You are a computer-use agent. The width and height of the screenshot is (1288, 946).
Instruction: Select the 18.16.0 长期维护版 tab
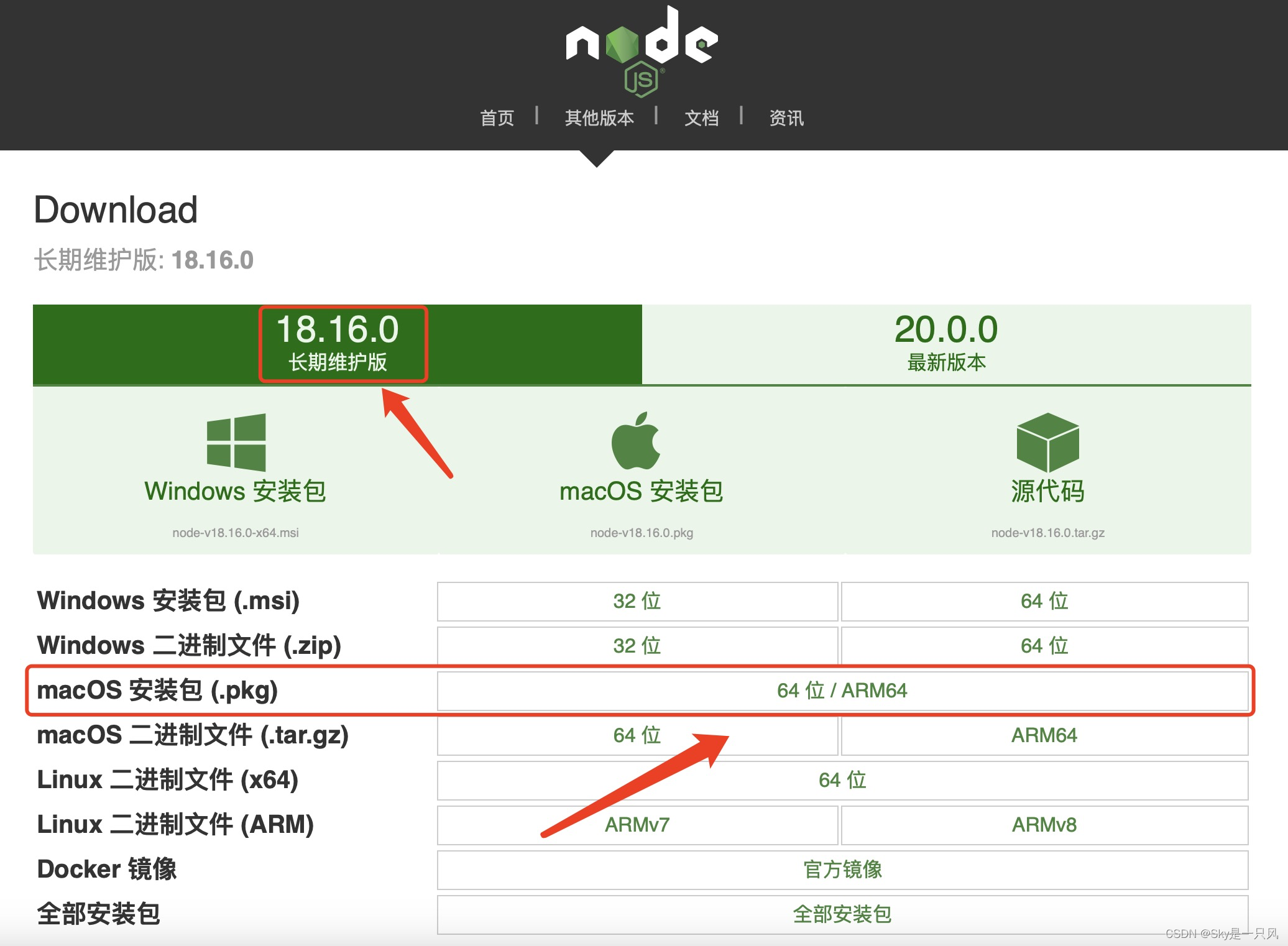point(338,344)
